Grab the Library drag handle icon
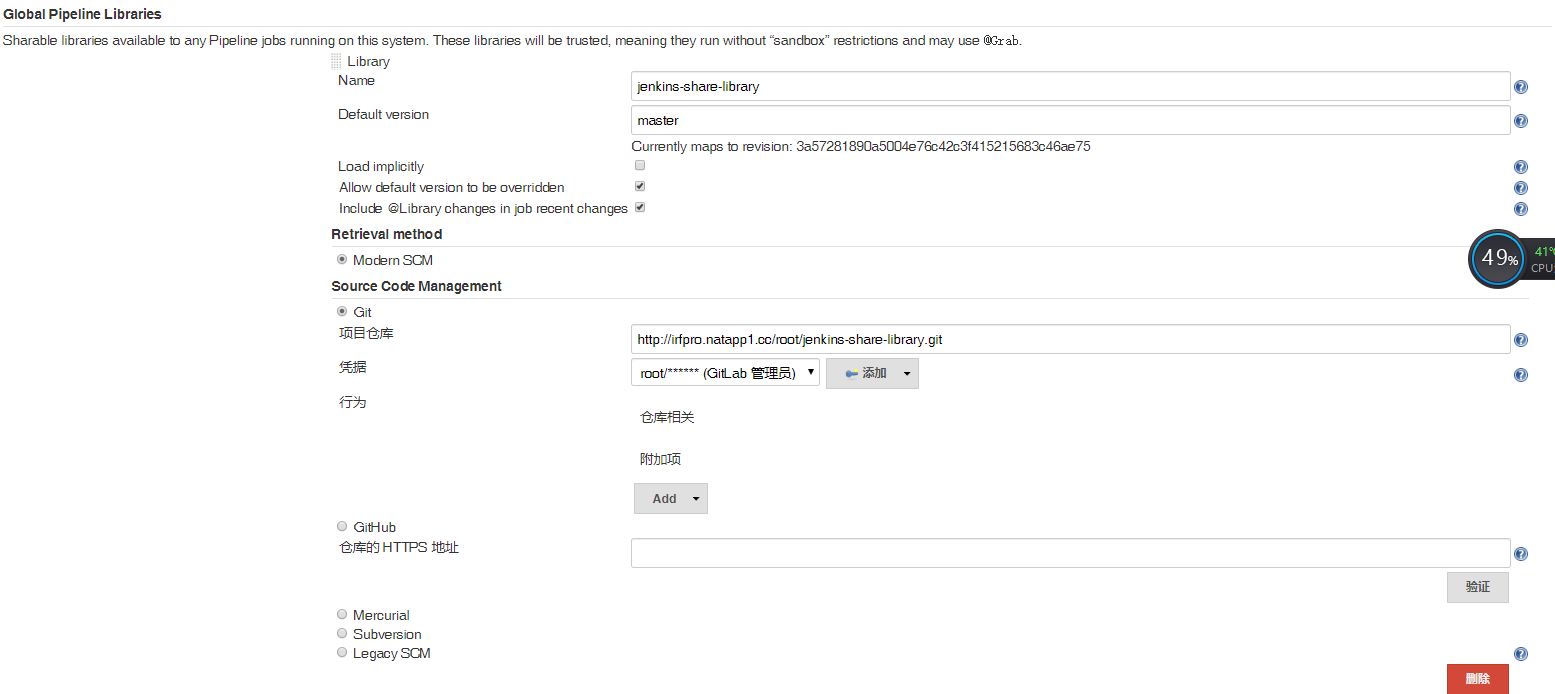The height and width of the screenshot is (694, 1555). click(336, 61)
